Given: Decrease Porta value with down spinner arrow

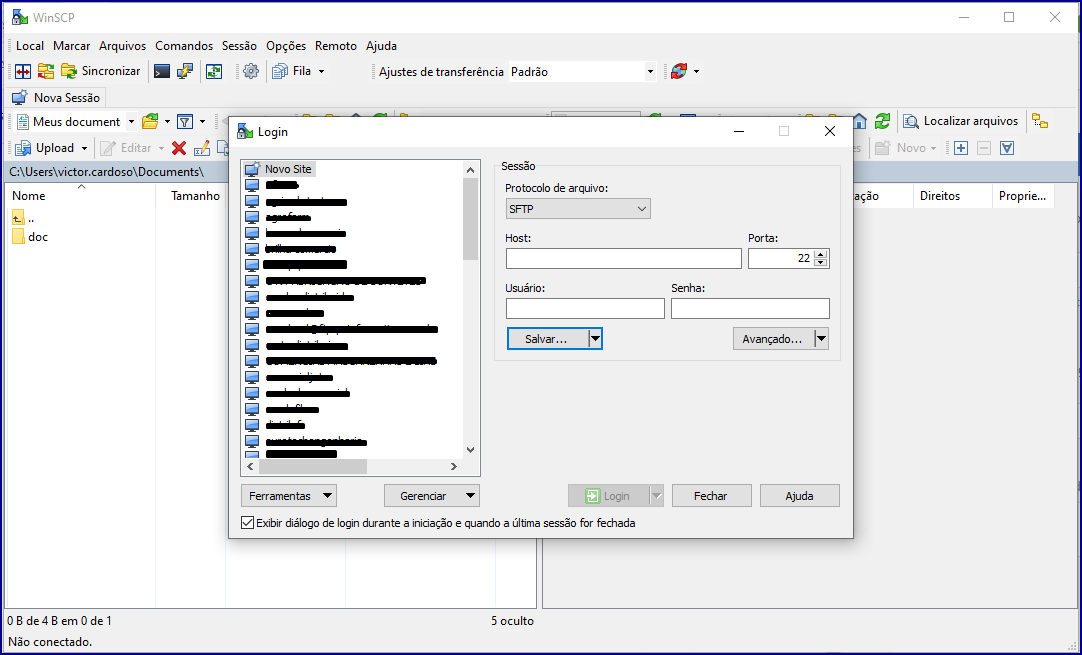Looking at the screenshot, I should click(820, 263).
